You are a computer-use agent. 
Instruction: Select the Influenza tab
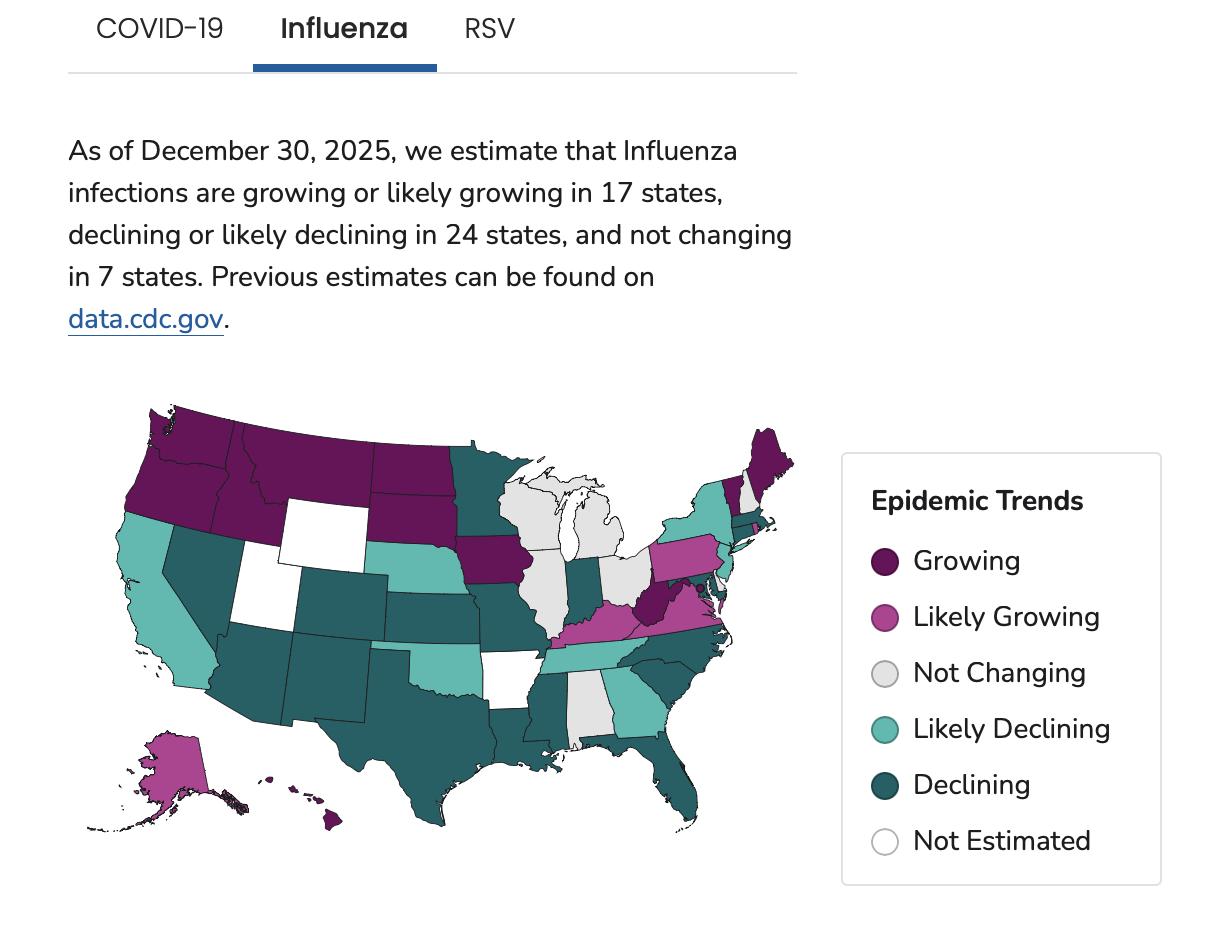pos(344,29)
